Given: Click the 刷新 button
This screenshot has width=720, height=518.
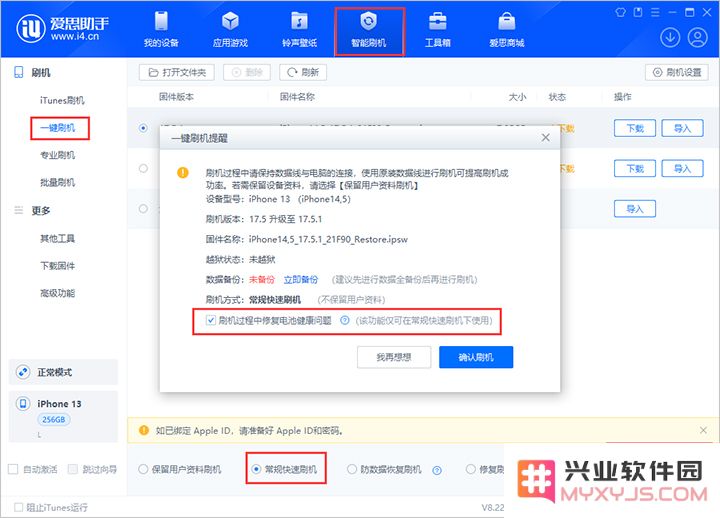Looking at the screenshot, I should point(303,73).
